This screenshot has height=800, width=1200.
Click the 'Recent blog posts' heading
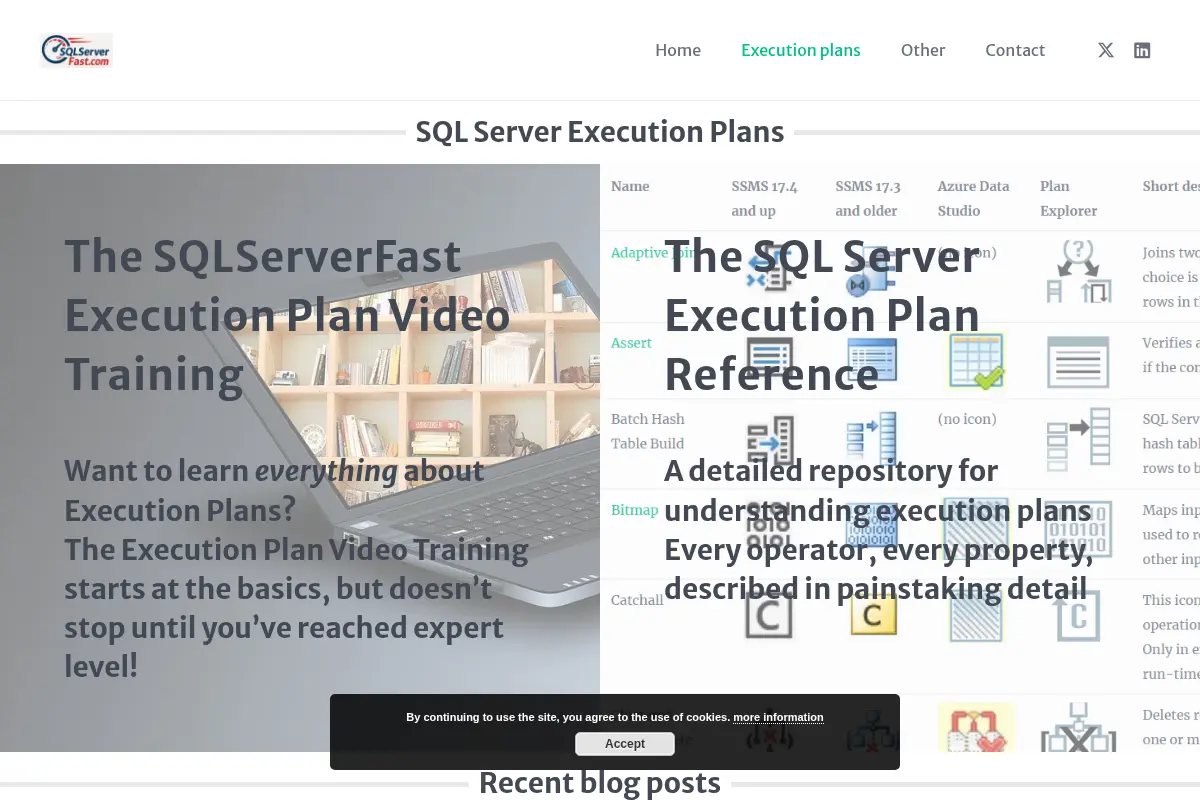point(600,782)
